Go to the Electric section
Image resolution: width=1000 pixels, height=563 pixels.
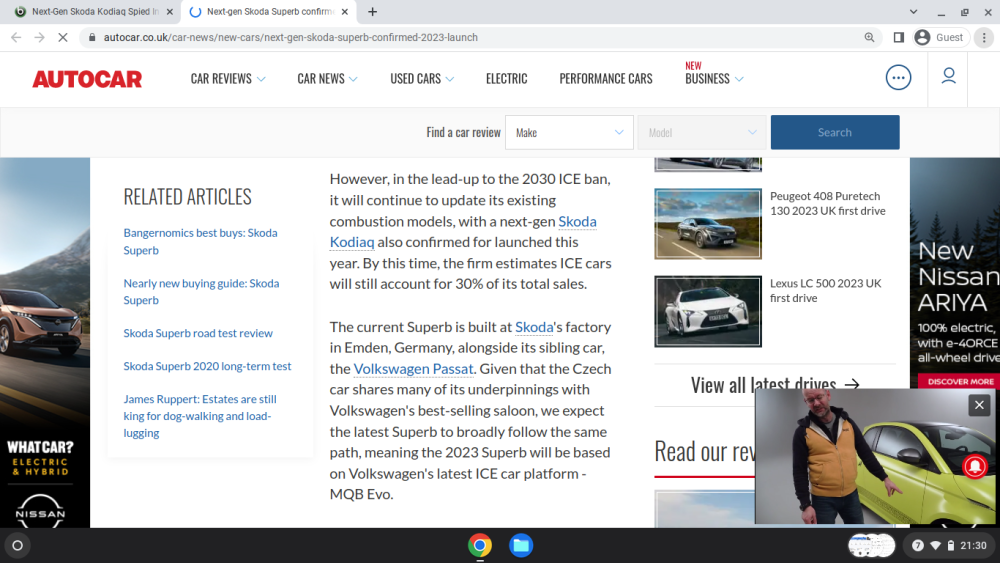[506, 79]
